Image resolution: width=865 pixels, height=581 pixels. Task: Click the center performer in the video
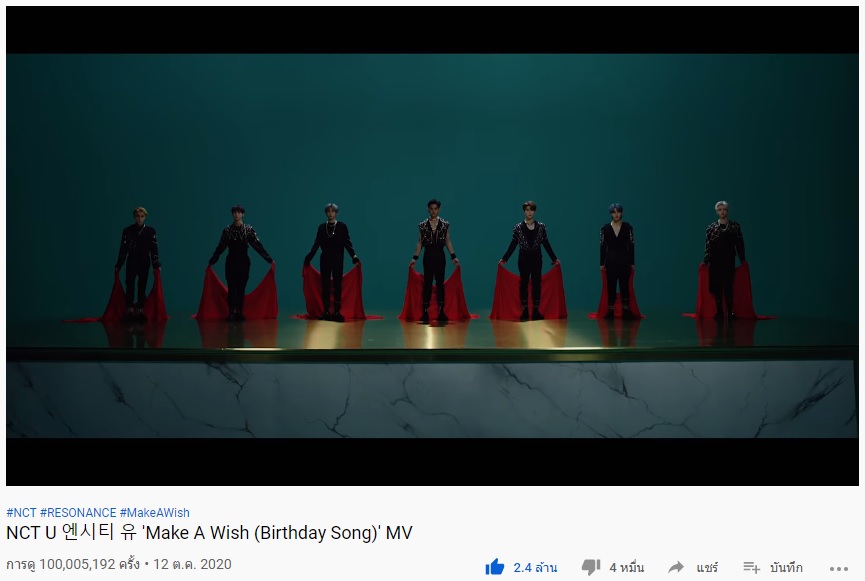click(434, 260)
